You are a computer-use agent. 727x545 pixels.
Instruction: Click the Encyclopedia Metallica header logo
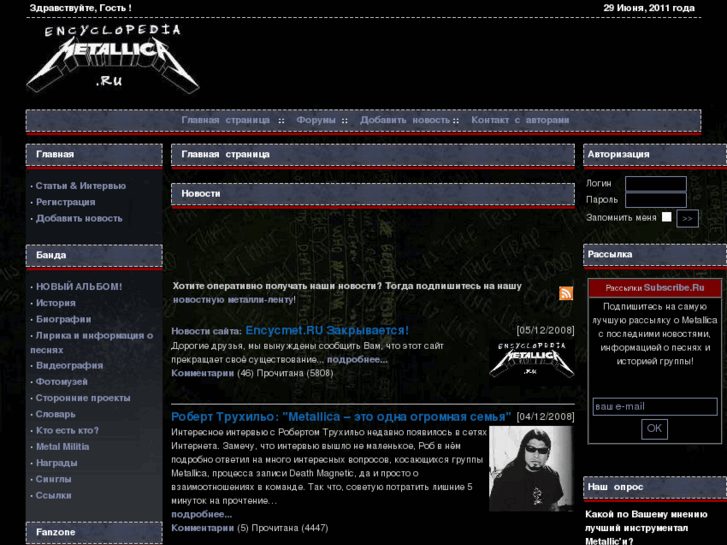(113, 58)
